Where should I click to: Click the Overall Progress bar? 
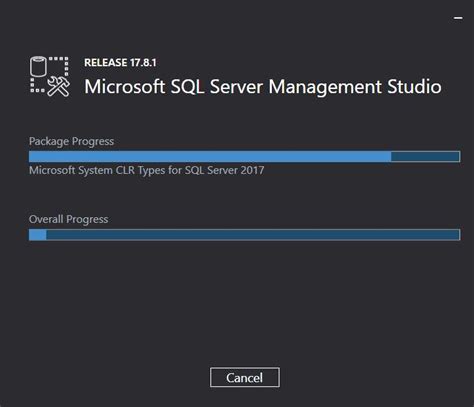click(x=245, y=235)
